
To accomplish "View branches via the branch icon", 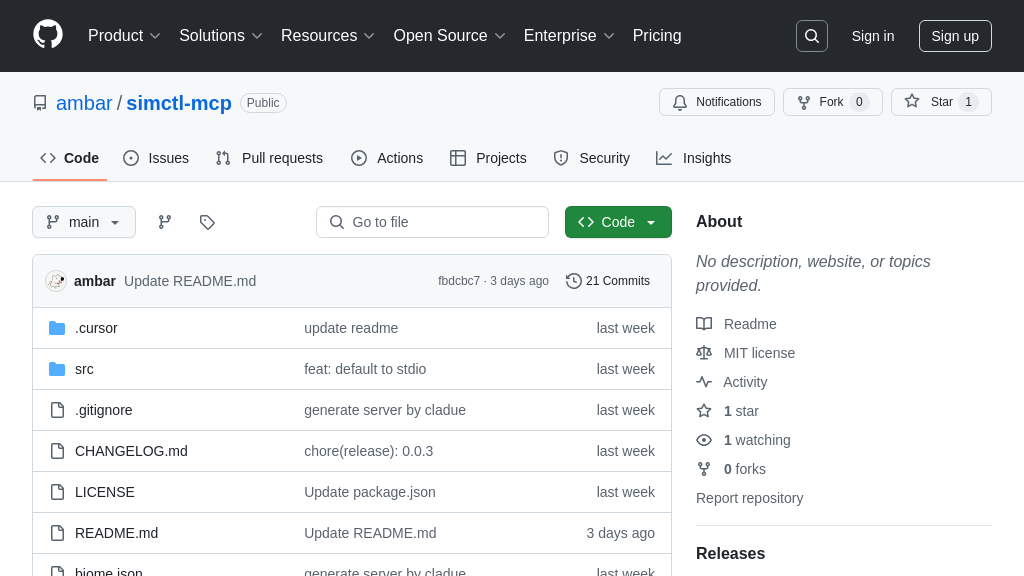I will tap(165, 222).
